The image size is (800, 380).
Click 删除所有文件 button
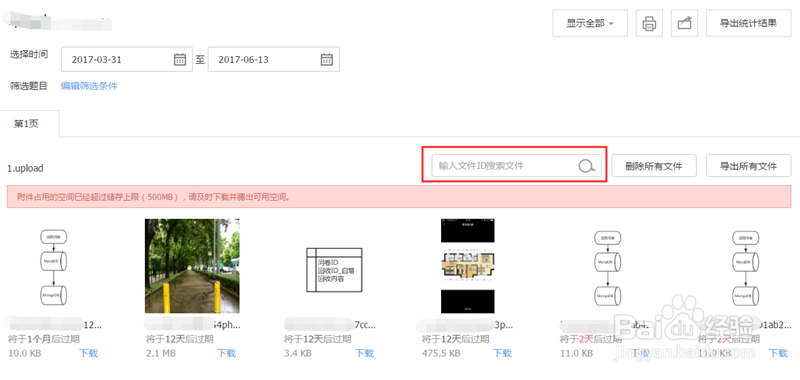[654, 166]
